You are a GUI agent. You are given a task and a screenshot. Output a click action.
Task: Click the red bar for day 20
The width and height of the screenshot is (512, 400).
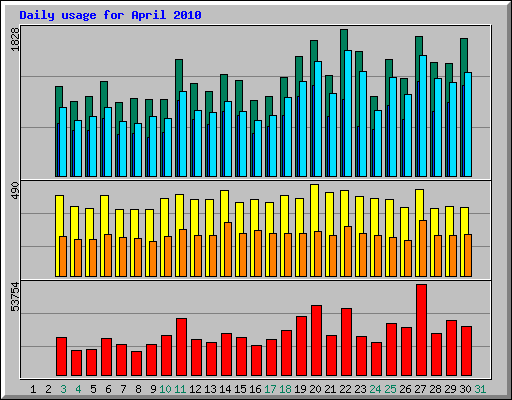coord(316,341)
